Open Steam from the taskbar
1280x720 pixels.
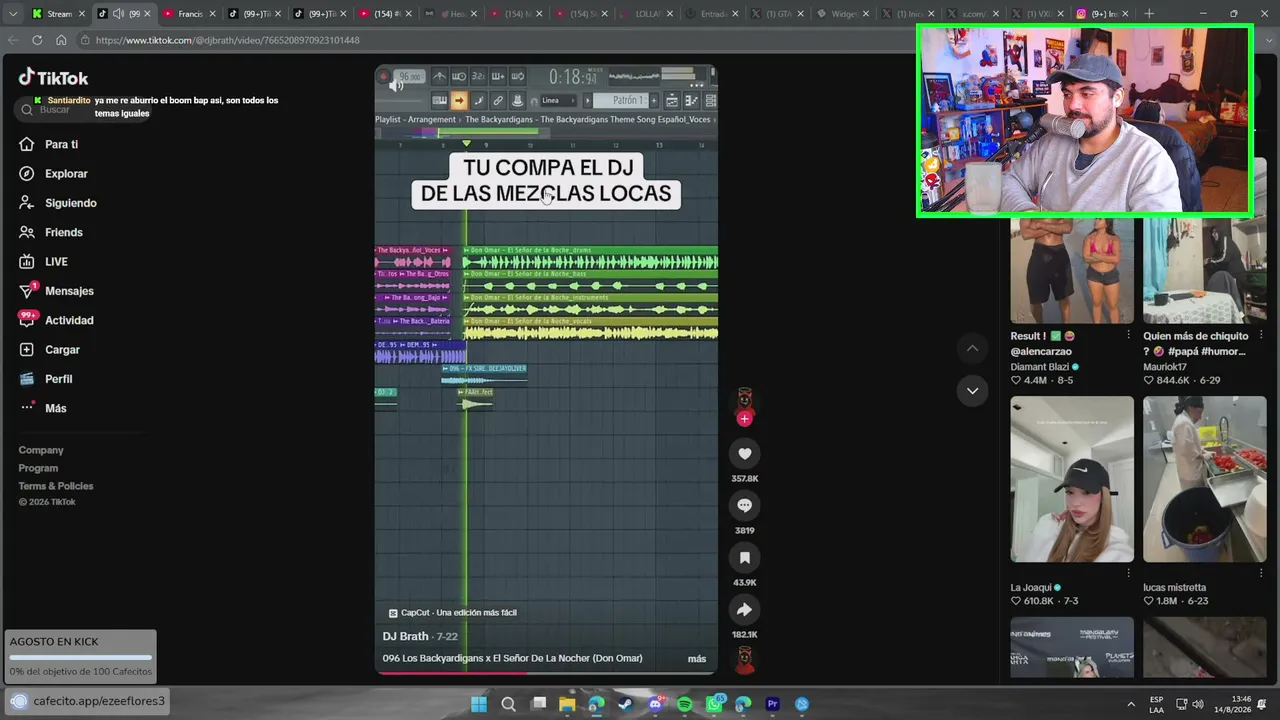coord(626,704)
